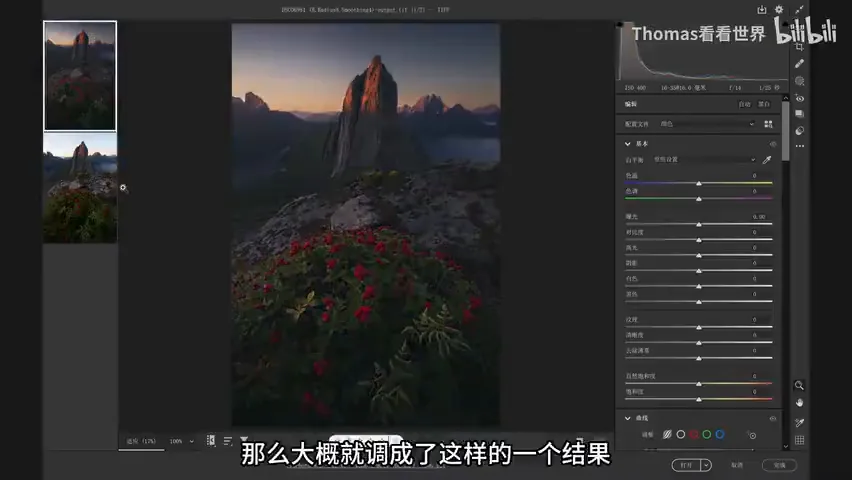Click the tint (色调) slider
This screenshot has height=480, width=852.
tap(699, 198)
